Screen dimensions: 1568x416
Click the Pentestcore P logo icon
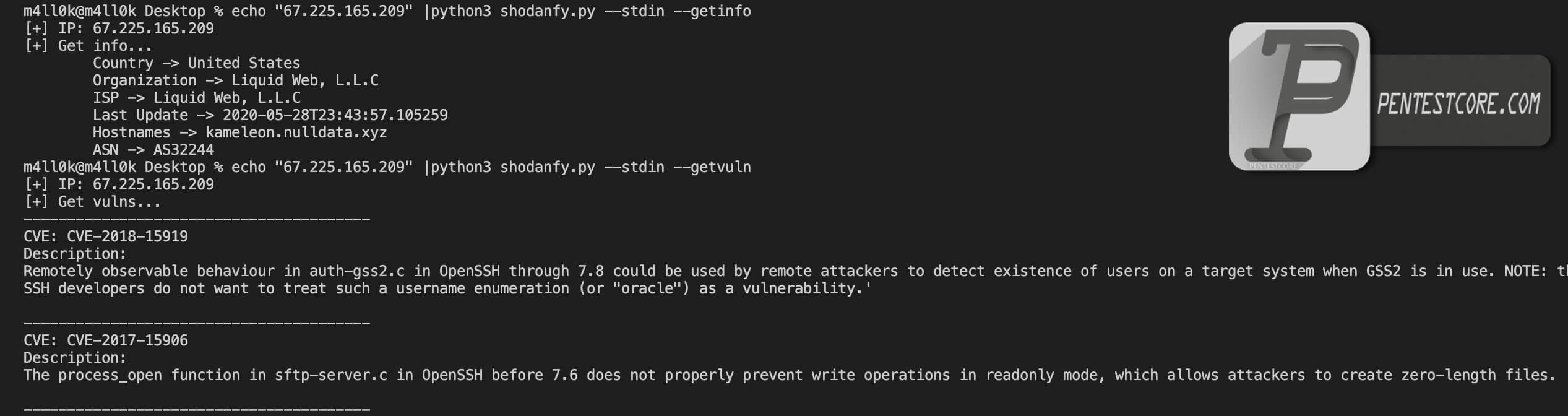point(1299,97)
